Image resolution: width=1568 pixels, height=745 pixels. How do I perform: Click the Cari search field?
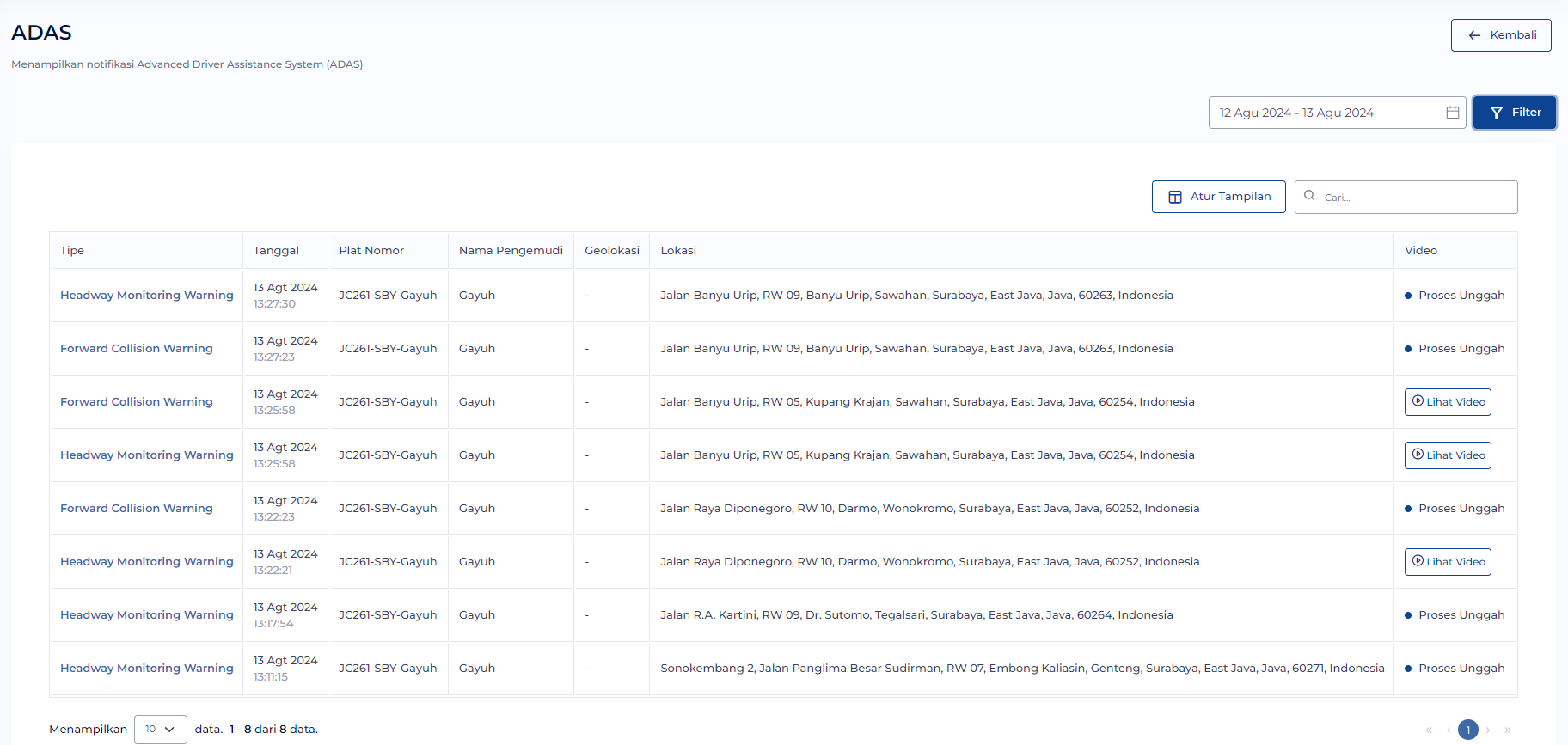coord(1406,197)
